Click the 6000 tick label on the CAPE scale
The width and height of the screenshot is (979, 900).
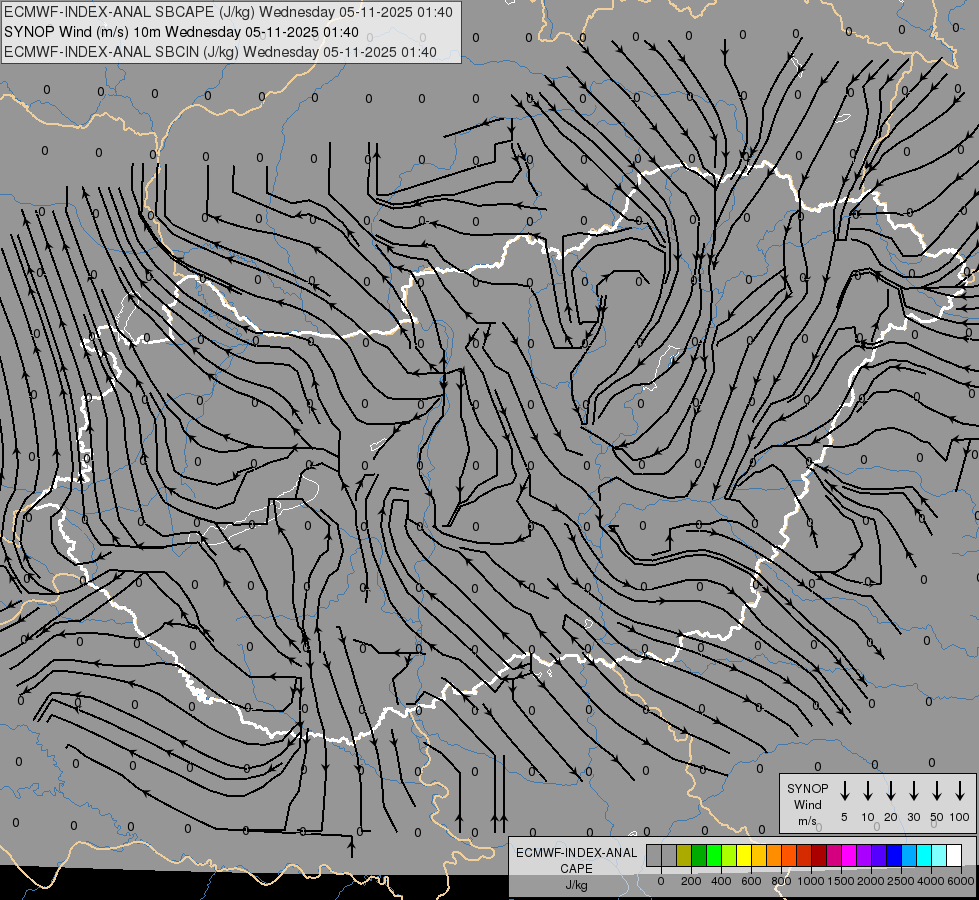961,881
